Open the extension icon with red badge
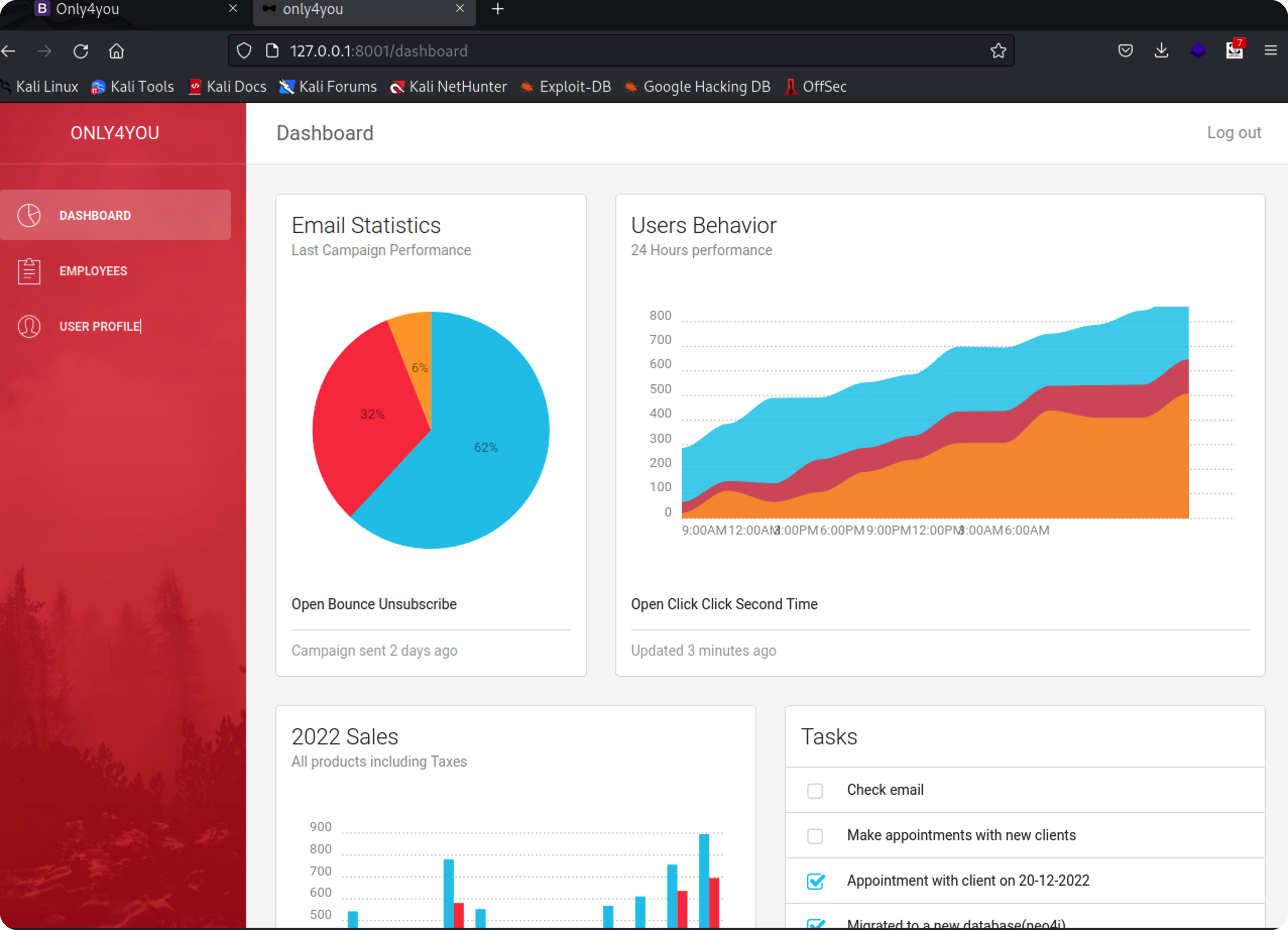The height and width of the screenshot is (930, 1288). pyautogui.click(x=1234, y=51)
